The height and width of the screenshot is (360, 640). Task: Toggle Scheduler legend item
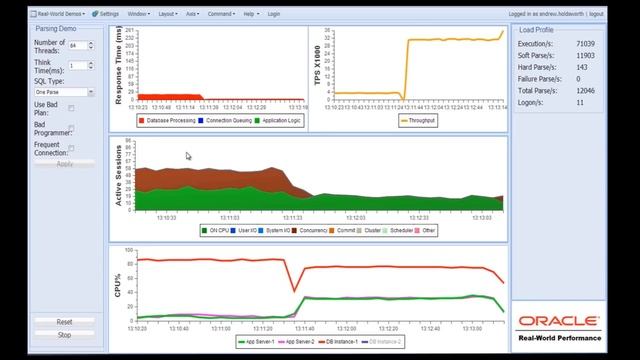pyautogui.click(x=398, y=231)
